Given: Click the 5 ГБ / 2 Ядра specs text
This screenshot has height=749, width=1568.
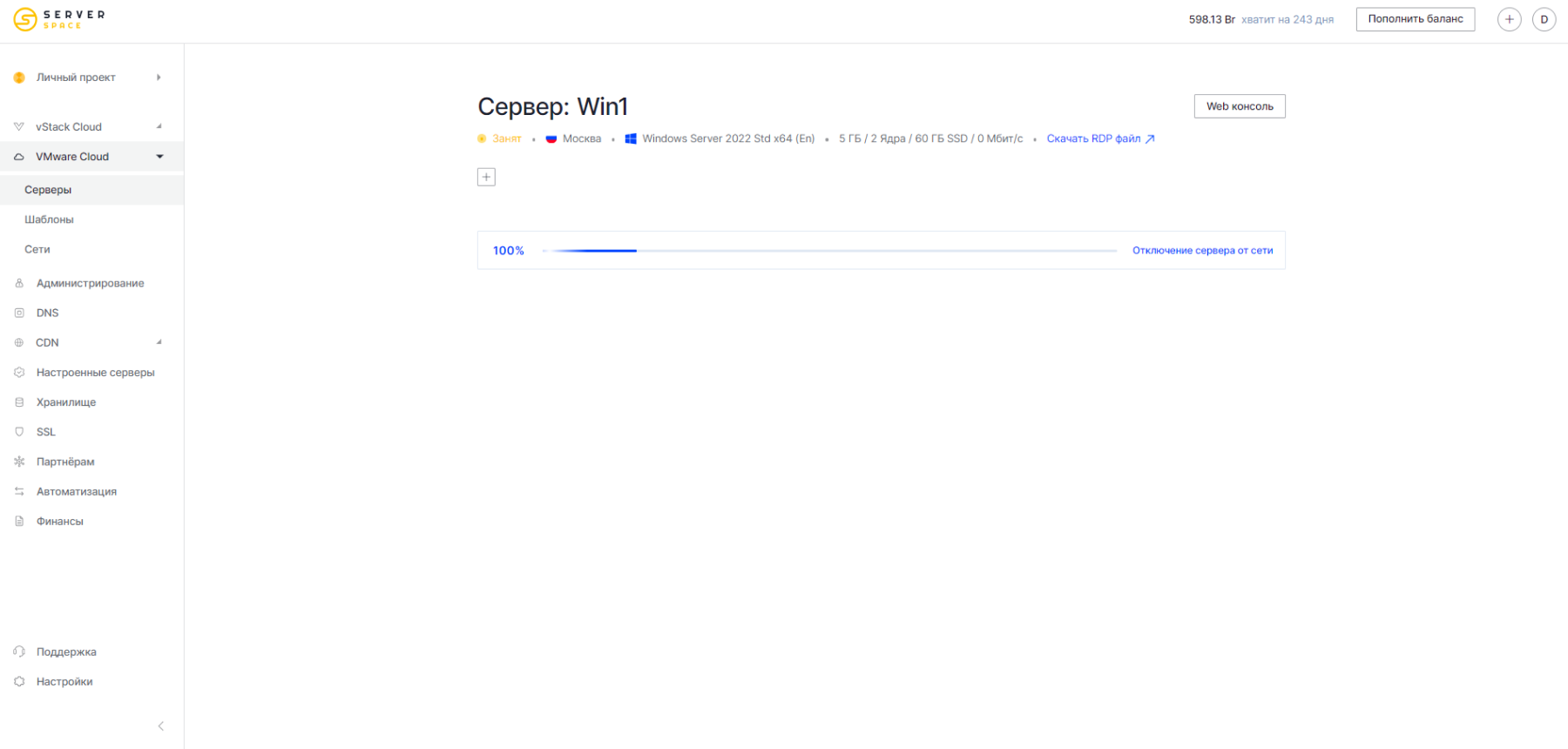Looking at the screenshot, I should pyautogui.click(x=931, y=138).
